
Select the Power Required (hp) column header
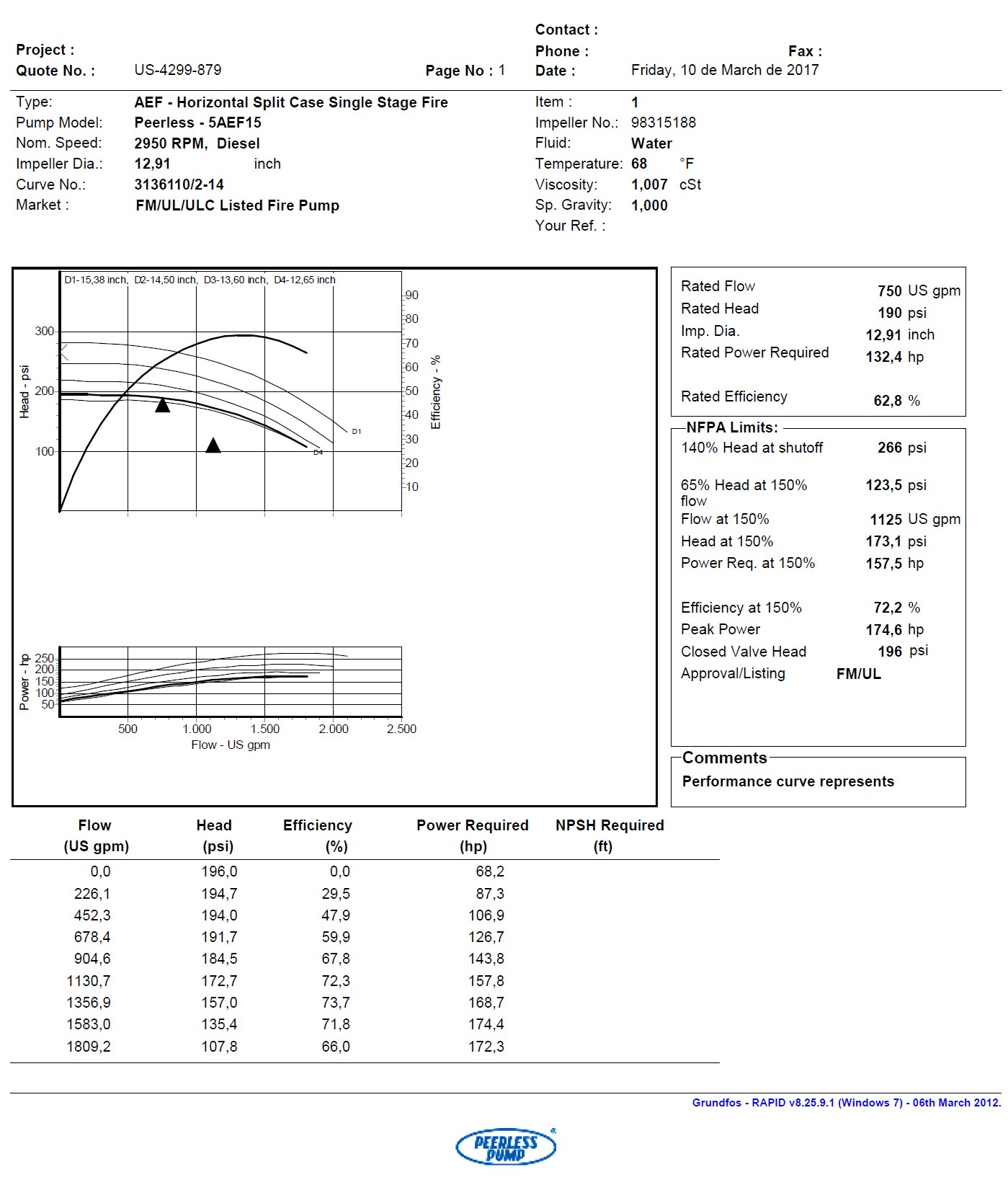(473, 835)
